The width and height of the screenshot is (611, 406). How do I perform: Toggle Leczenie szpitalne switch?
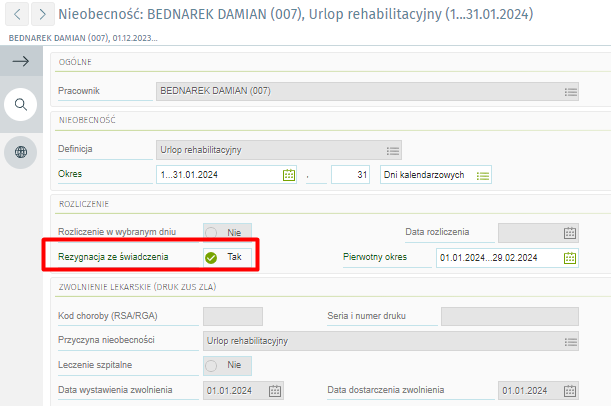(x=226, y=365)
